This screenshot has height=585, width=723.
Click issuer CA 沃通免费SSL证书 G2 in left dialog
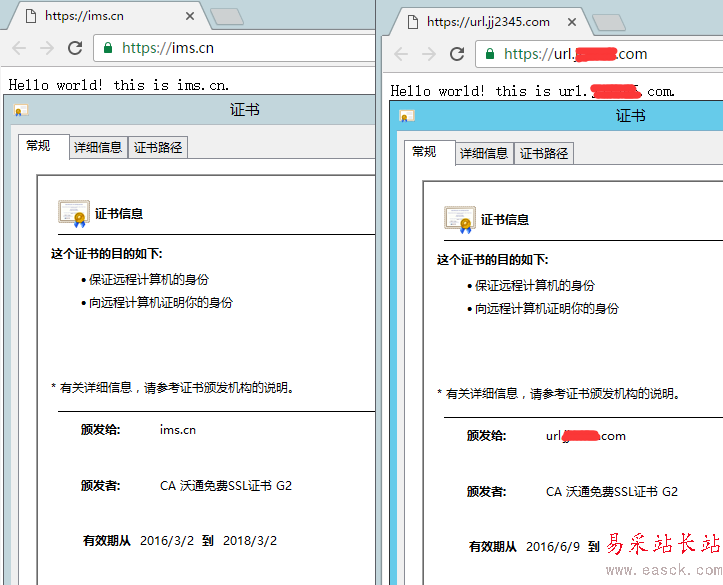[226, 485]
